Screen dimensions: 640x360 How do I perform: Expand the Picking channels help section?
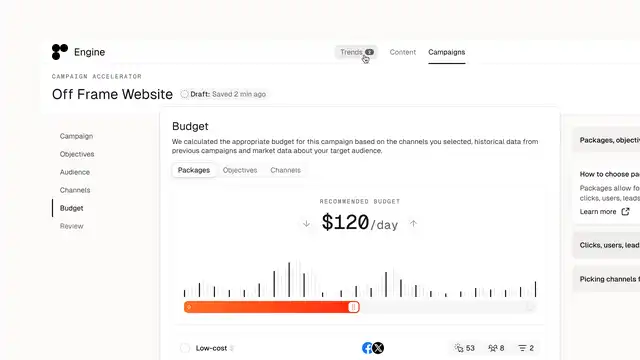[x=607, y=279]
